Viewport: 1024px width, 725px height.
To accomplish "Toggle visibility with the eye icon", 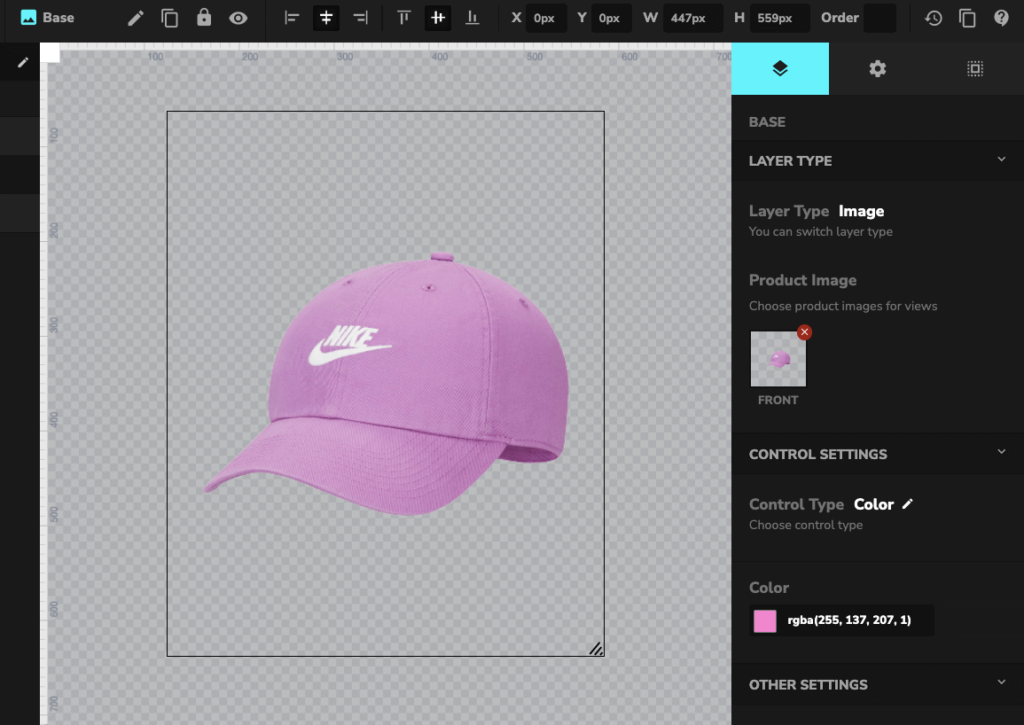I will (x=237, y=18).
